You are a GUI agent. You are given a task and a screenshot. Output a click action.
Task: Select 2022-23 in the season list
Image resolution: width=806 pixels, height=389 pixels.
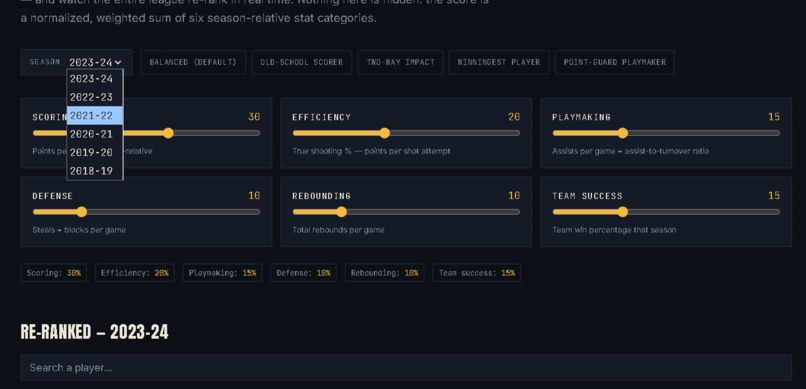coord(95,97)
